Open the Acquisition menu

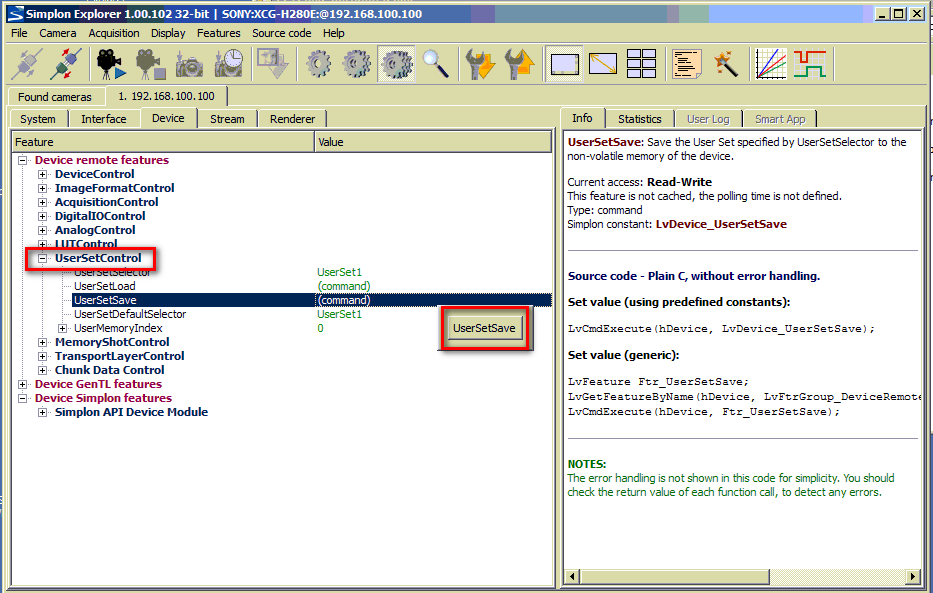tap(114, 33)
